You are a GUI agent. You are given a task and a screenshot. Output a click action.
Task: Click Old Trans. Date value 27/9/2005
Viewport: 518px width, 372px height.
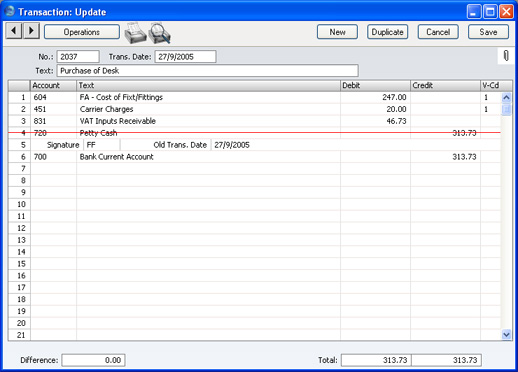[232, 145]
